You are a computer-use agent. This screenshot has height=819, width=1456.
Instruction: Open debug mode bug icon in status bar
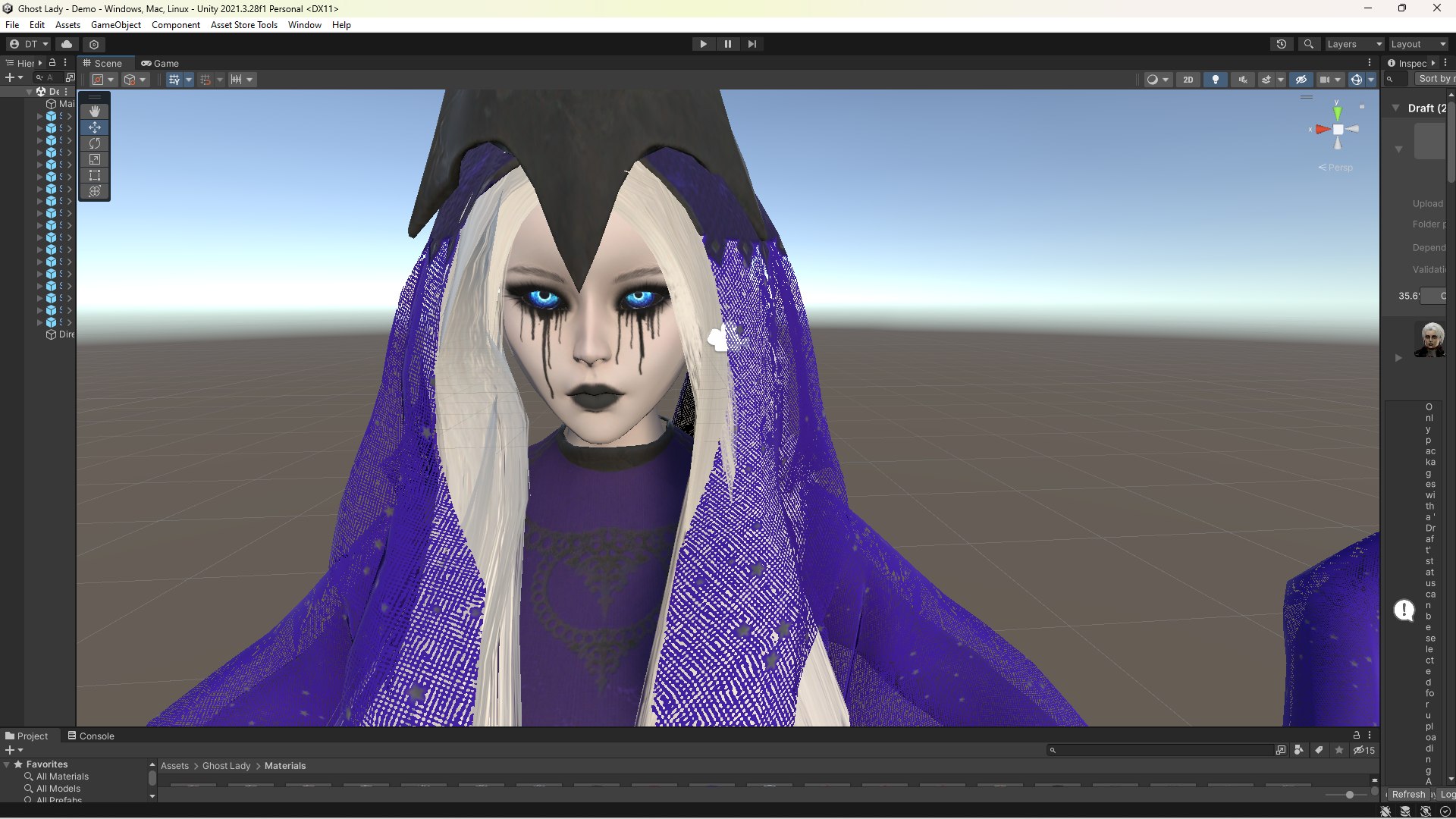click(1385, 811)
